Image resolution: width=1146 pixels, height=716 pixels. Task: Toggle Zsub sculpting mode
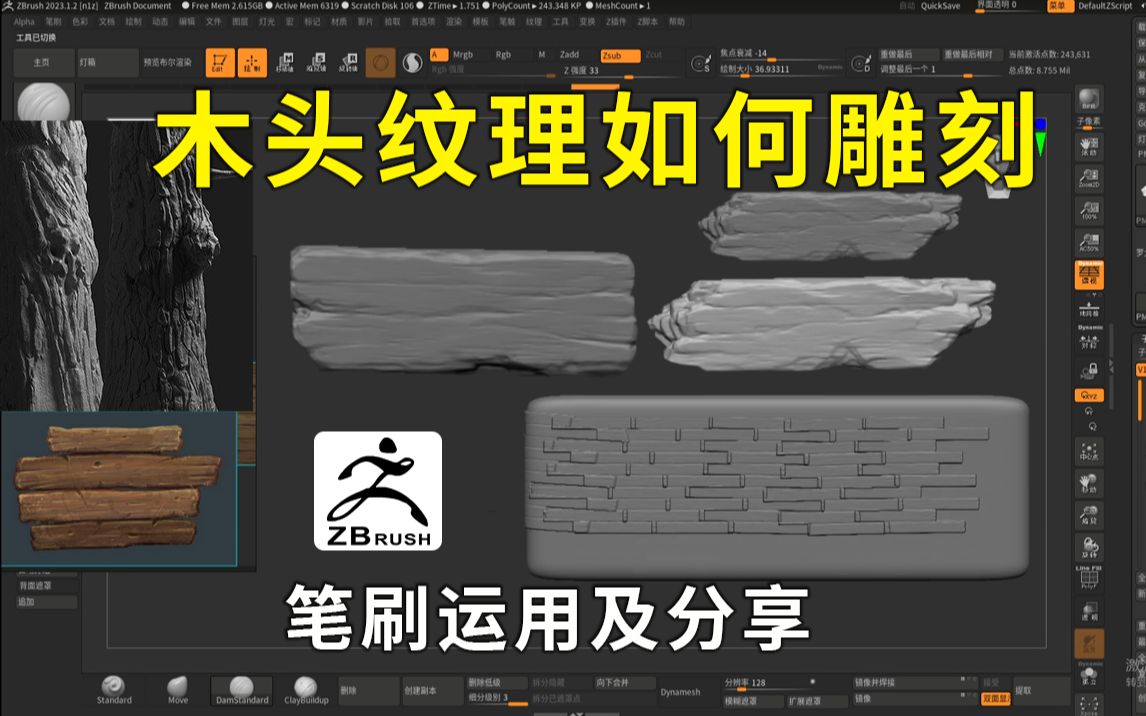pos(620,54)
